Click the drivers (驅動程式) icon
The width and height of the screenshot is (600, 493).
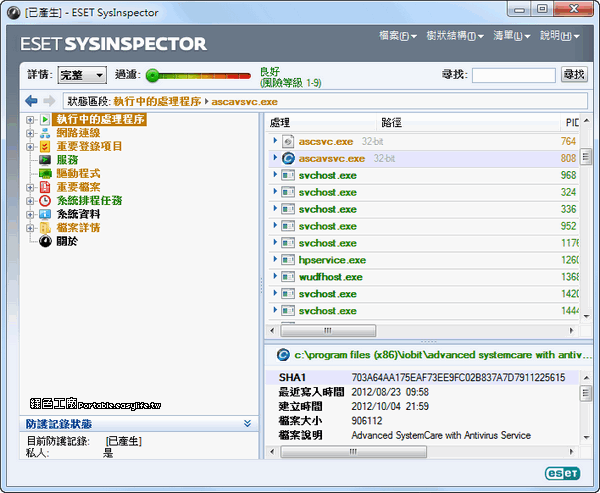pyautogui.click(x=45, y=173)
